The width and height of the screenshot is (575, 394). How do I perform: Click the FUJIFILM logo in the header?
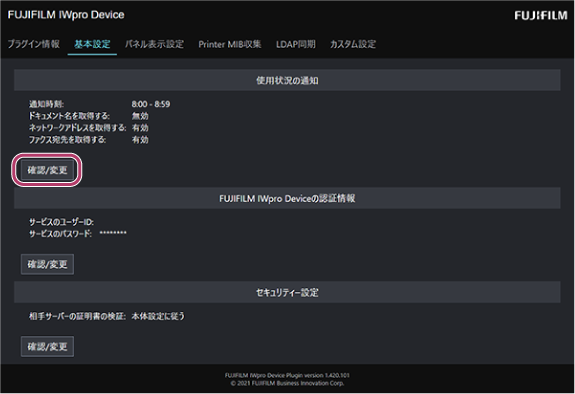tap(541, 15)
